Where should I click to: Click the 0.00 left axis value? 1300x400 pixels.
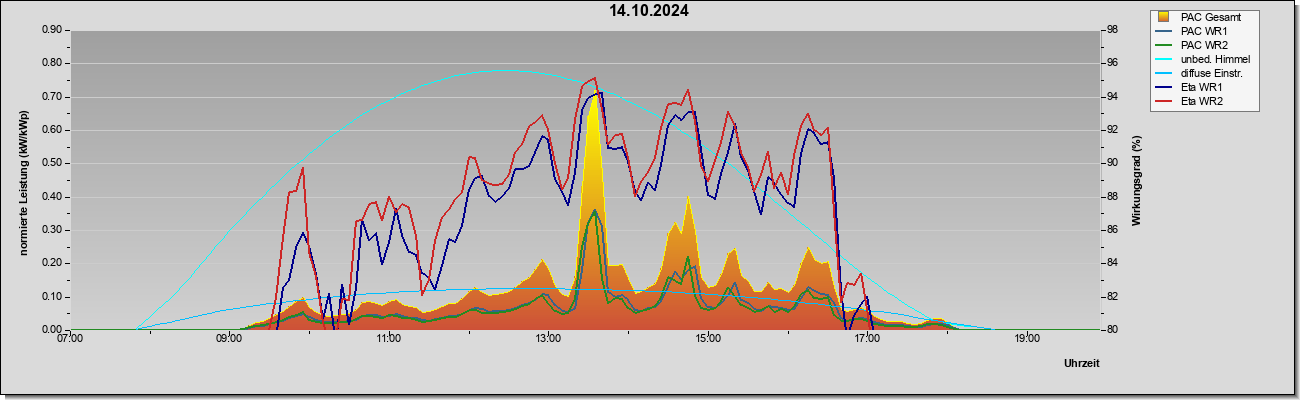pyautogui.click(x=52, y=330)
